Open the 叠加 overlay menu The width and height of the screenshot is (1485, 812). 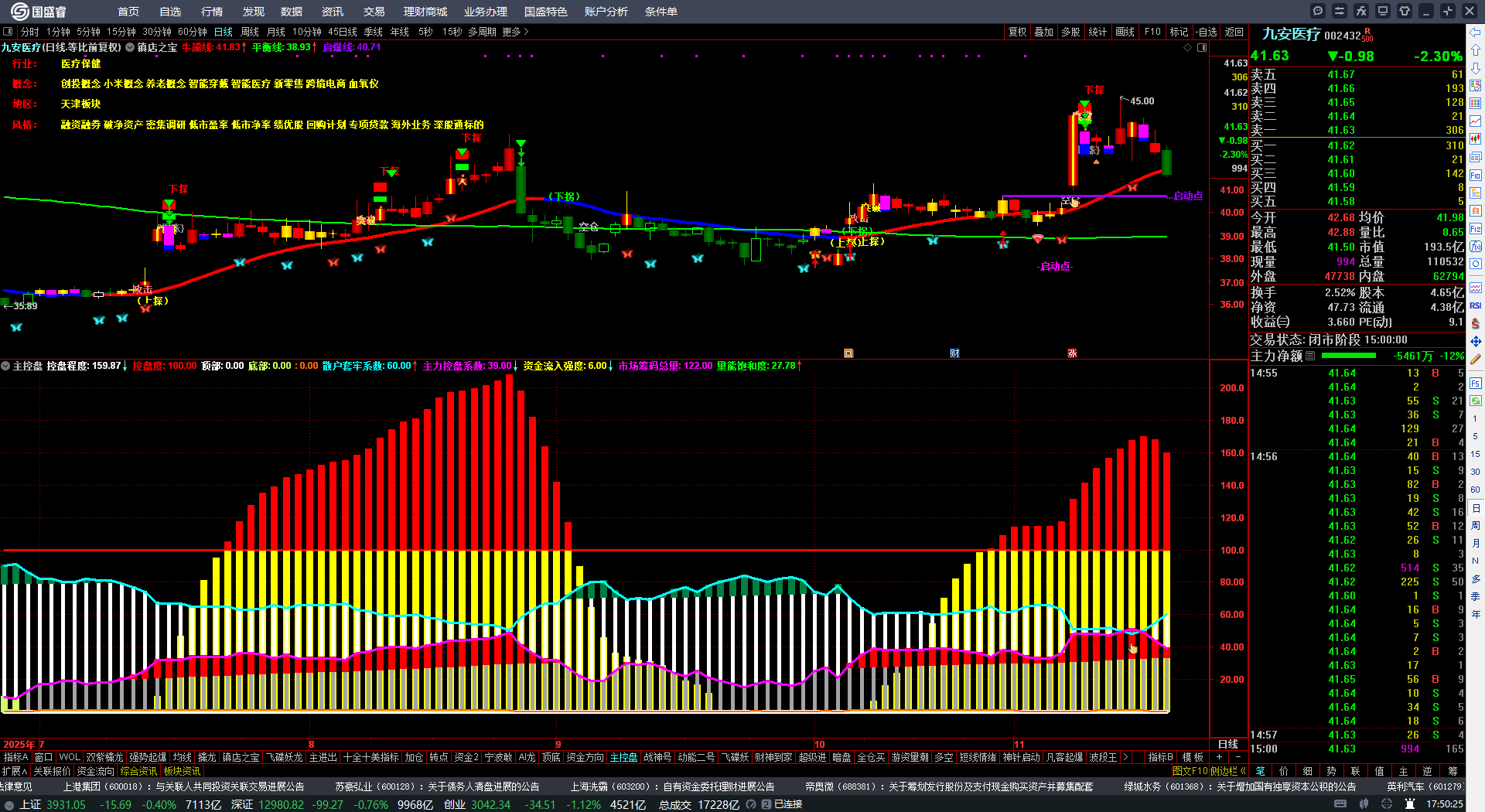click(1044, 32)
